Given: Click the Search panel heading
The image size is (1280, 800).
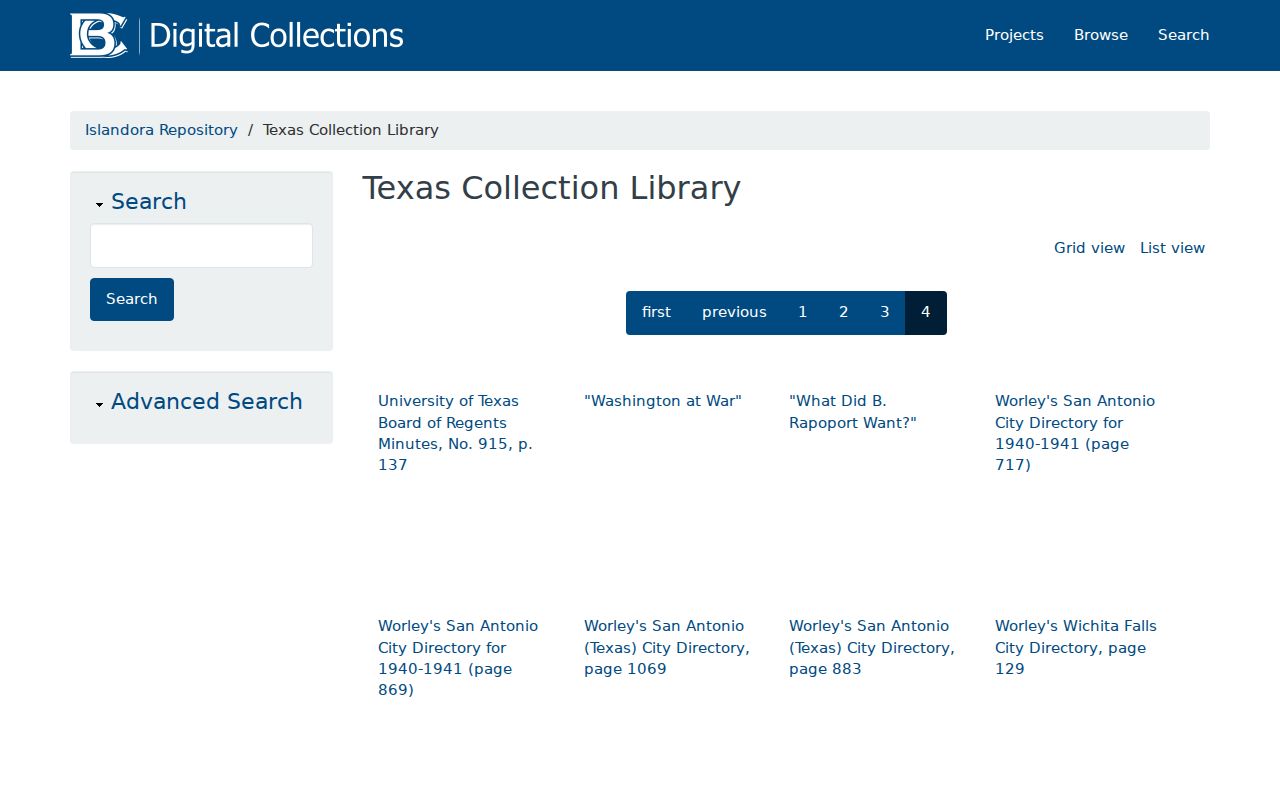Looking at the screenshot, I should (x=149, y=202).
